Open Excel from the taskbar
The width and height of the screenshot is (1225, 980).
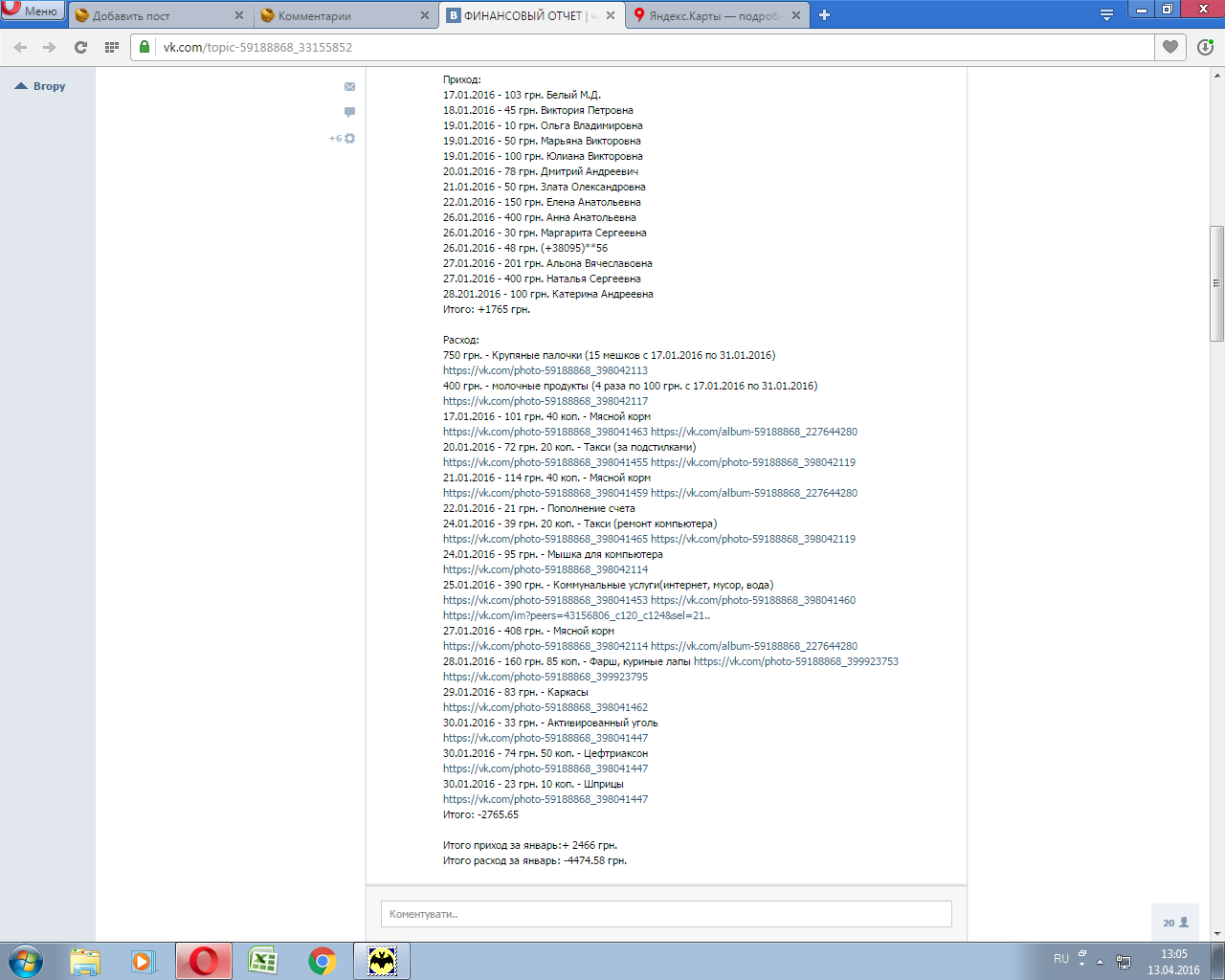point(262,961)
